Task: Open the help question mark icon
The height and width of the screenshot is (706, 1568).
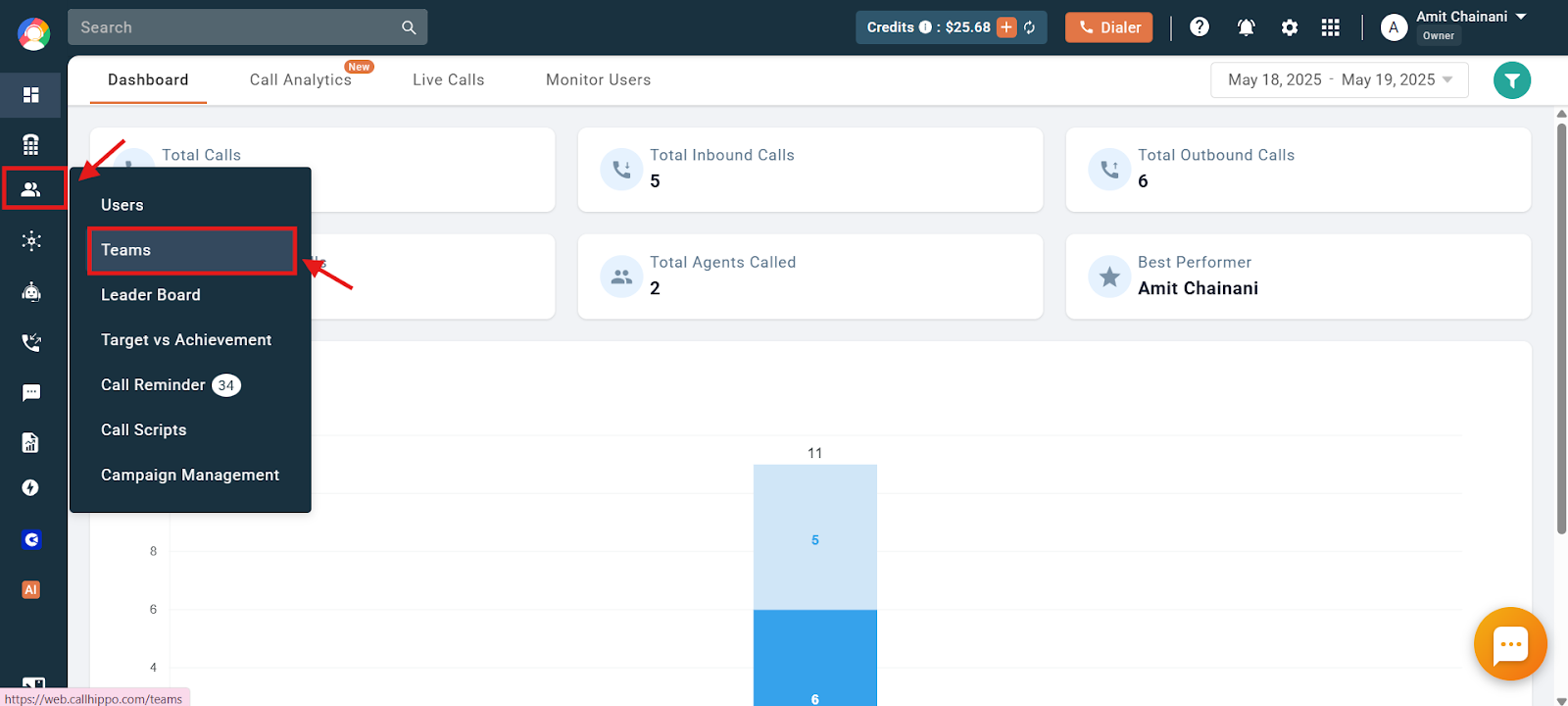Action: pos(1200,27)
